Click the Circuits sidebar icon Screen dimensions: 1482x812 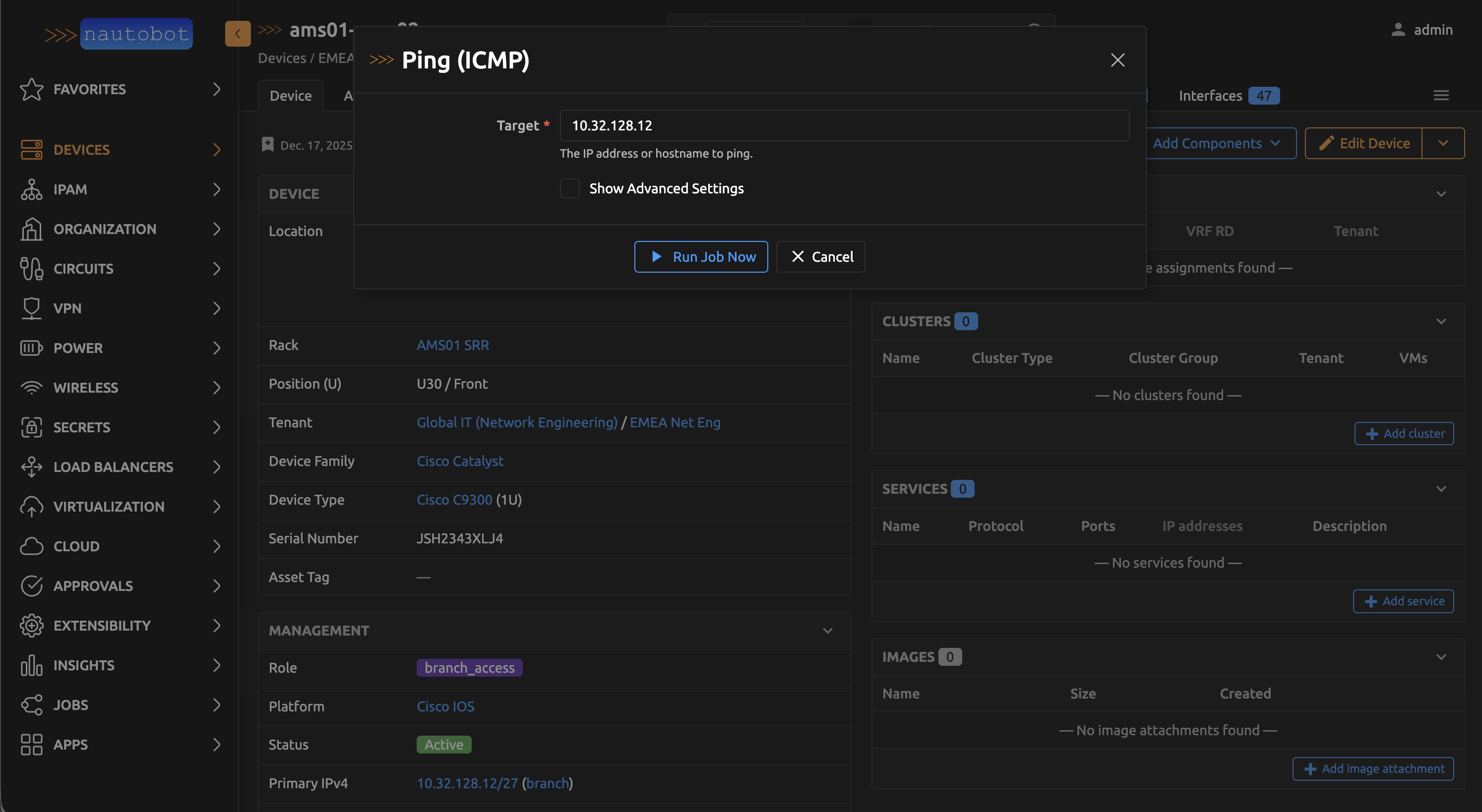pyautogui.click(x=31, y=269)
